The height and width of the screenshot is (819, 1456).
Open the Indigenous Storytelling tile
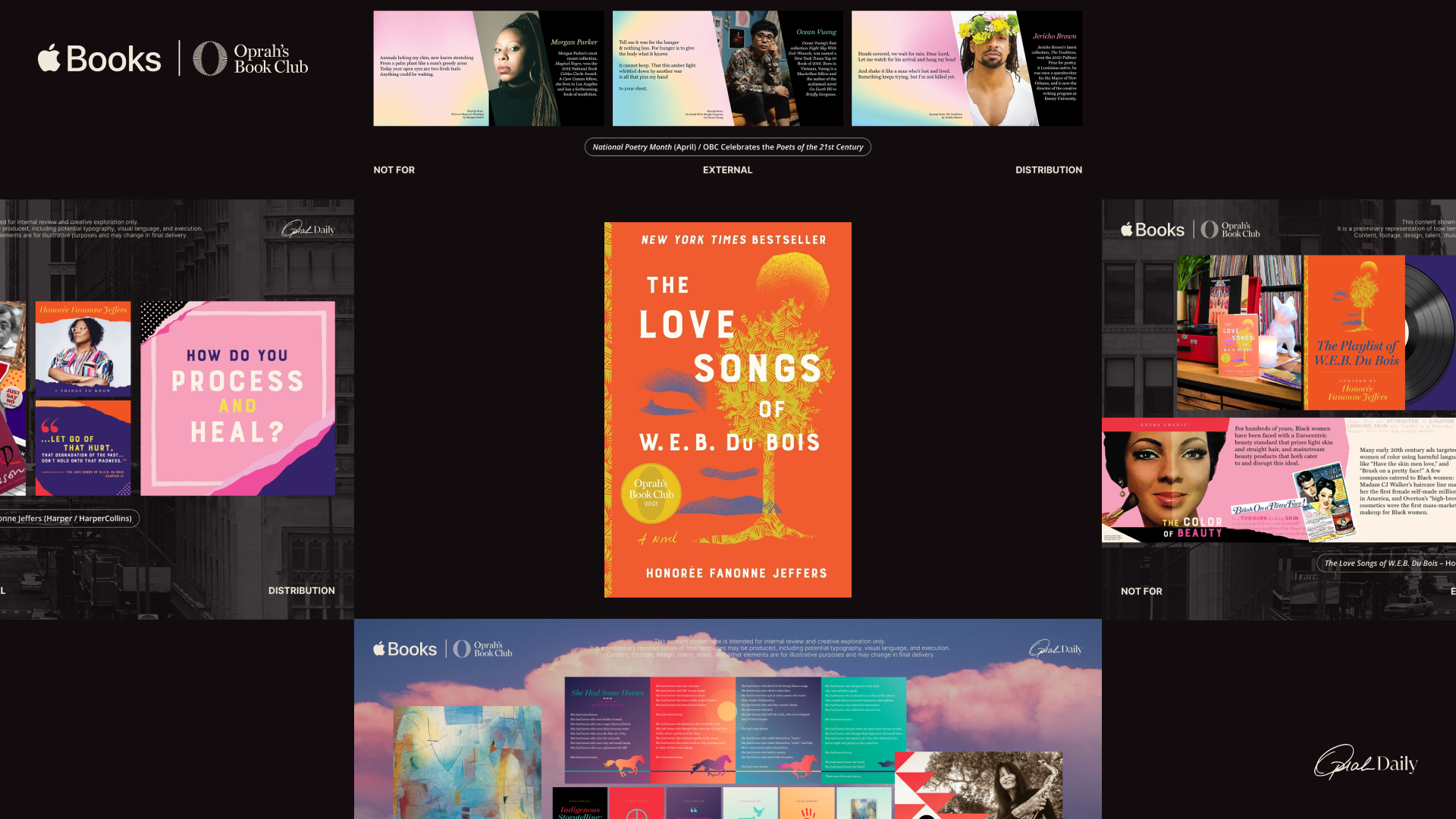click(x=580, y=803)
